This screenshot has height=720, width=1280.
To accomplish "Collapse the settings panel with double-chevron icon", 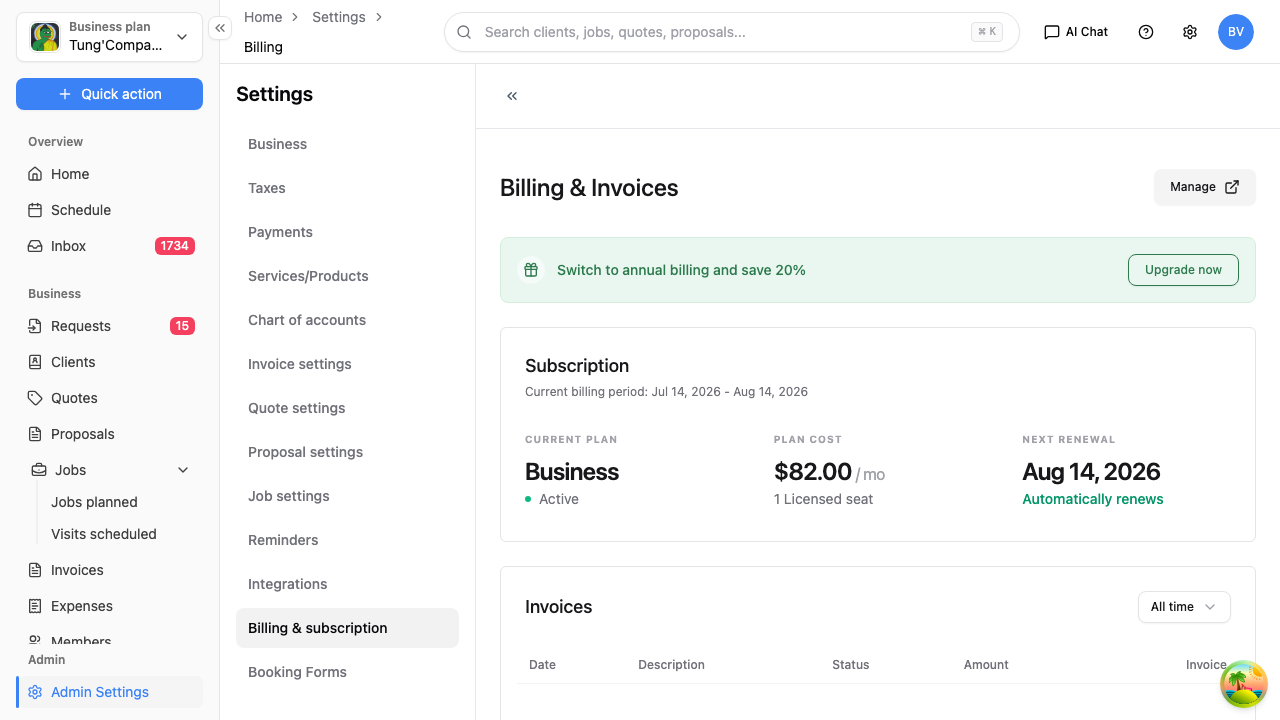I will point(512,96).
